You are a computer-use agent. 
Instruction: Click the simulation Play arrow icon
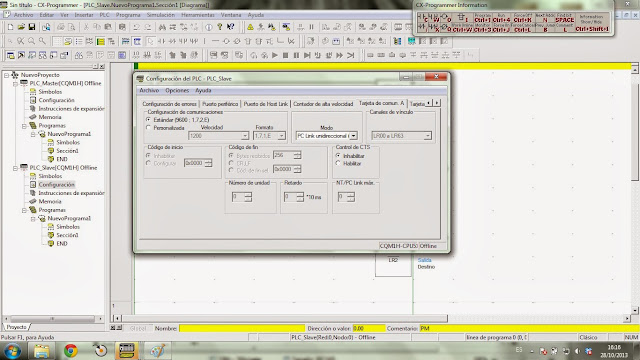(275, 55)
